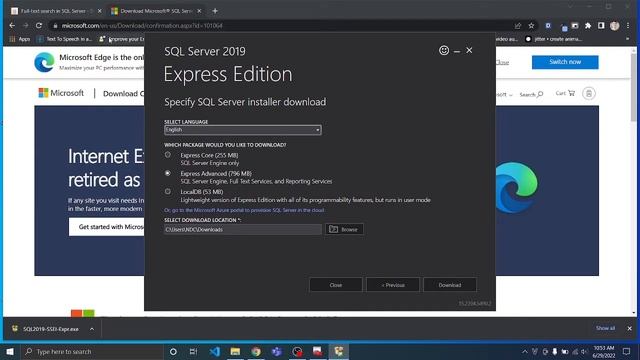Image resolution: width=640 pixels, height=360 pixels.
Task: Close the Chrome downloads bar
Action: click(629, 328)
